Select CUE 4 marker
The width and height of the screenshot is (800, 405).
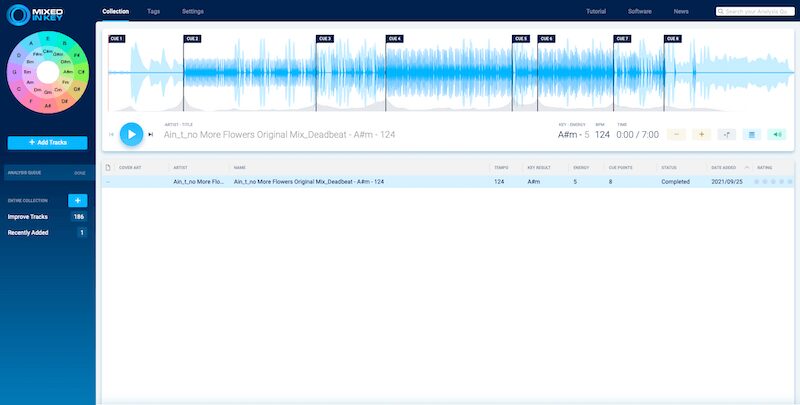[394, 39]
